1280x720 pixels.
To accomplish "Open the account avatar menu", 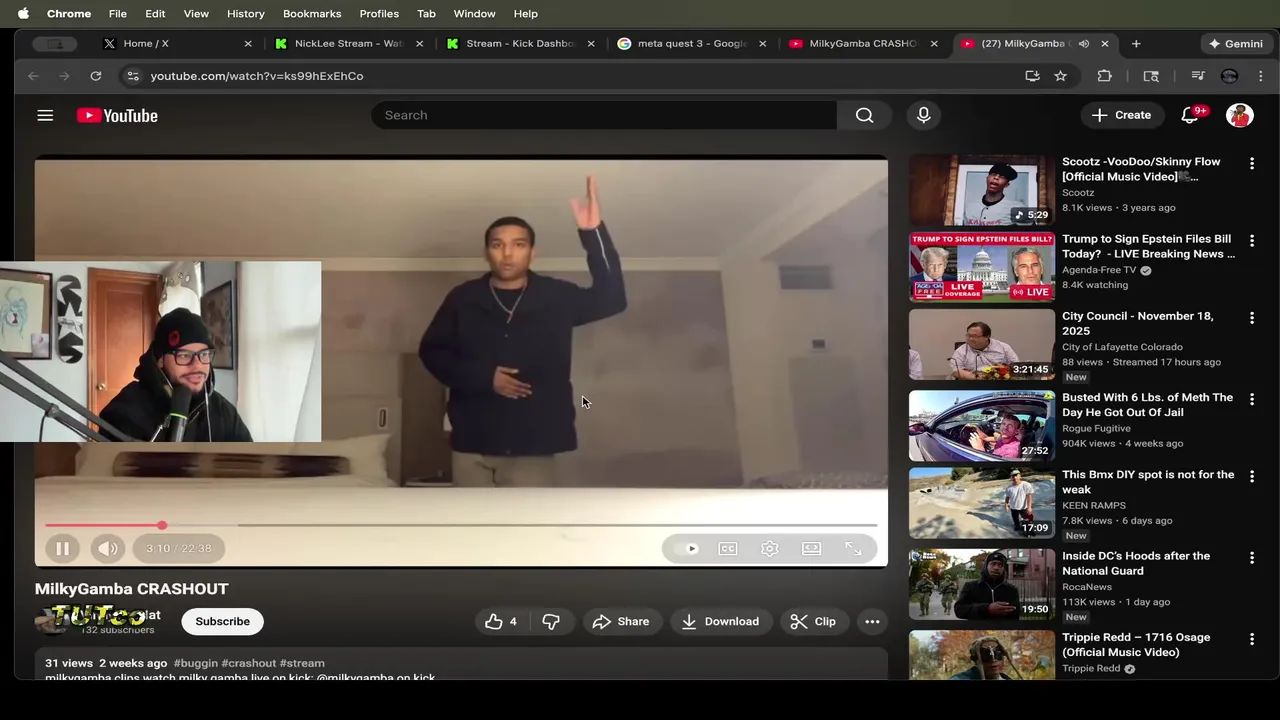I will (x=1240, y=115).
